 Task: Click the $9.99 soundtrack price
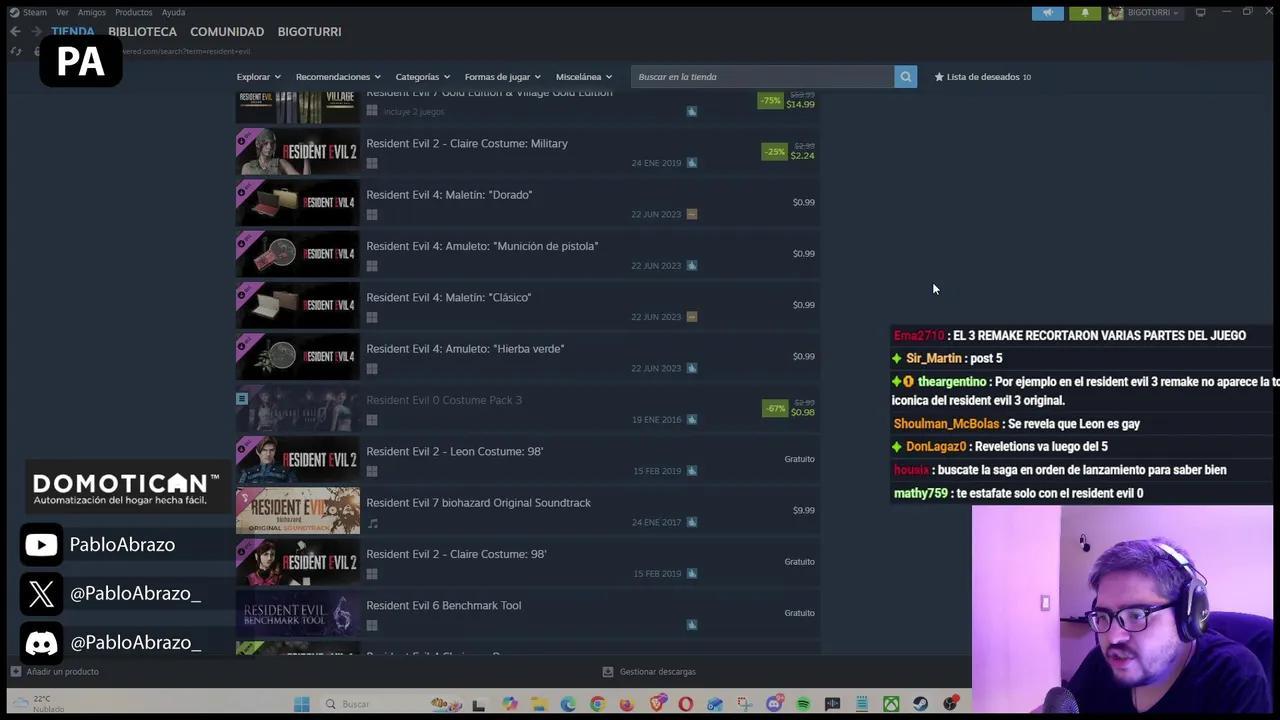[x=803, y=511]
